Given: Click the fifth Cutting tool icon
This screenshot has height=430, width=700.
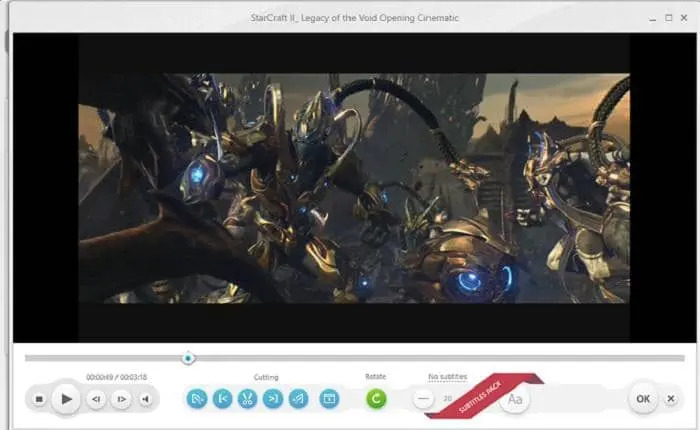Looking at the screenshot, I should pos(298,398).
